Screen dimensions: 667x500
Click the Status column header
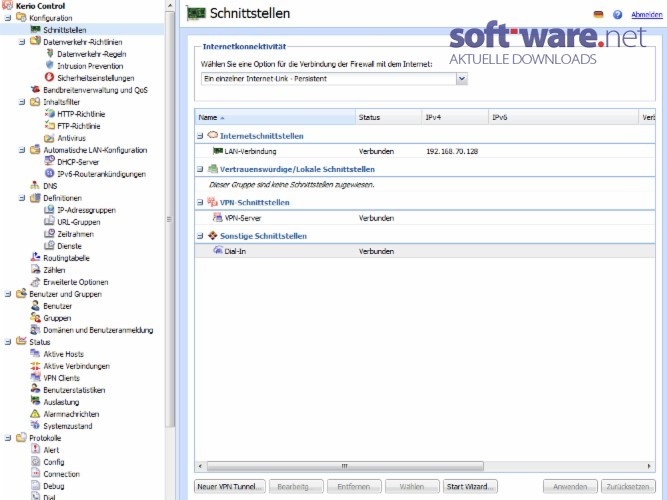[x=389, y=117]
